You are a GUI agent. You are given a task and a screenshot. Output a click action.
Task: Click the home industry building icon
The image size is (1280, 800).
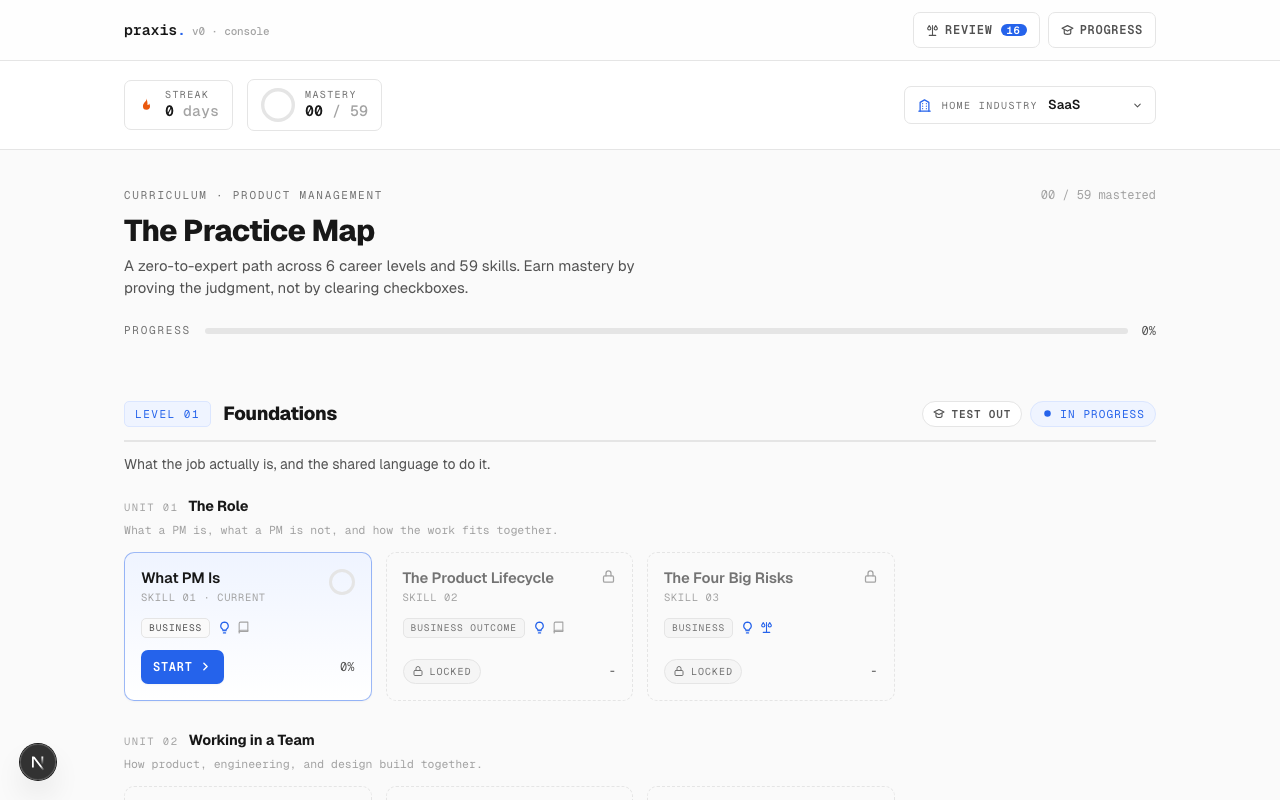(924, 105)
